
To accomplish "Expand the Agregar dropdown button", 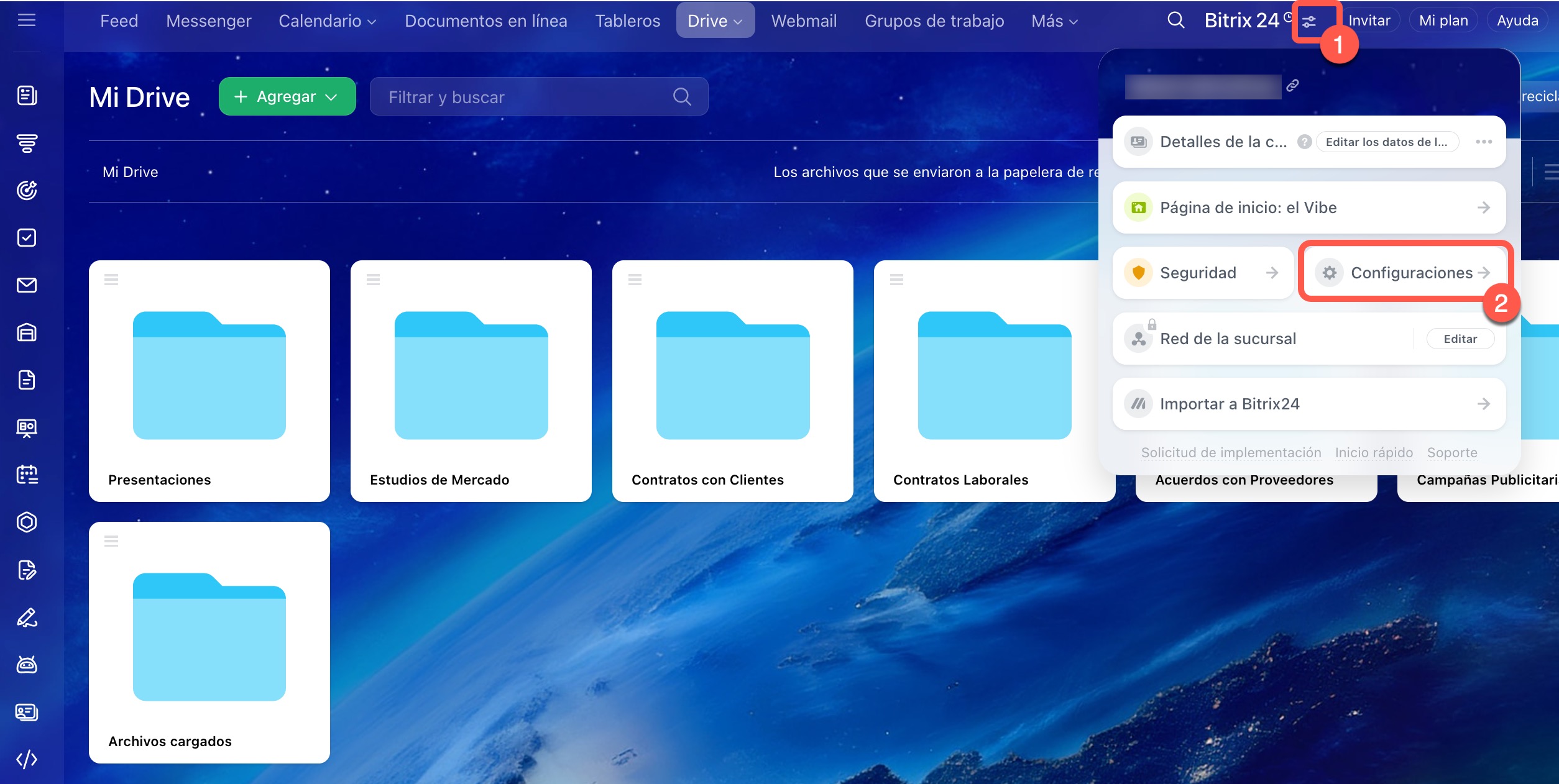I will pos(287,96).
